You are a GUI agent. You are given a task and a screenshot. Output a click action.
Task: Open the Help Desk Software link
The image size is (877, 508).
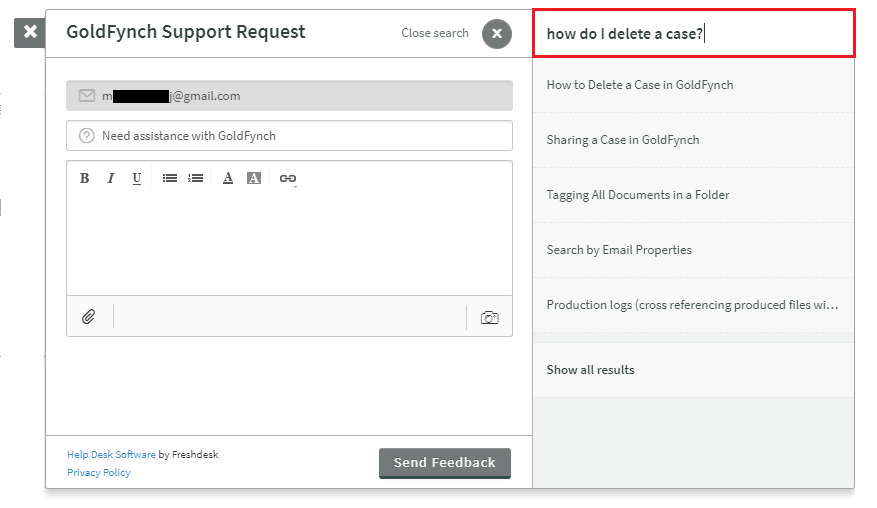click(x=111, y=454)
